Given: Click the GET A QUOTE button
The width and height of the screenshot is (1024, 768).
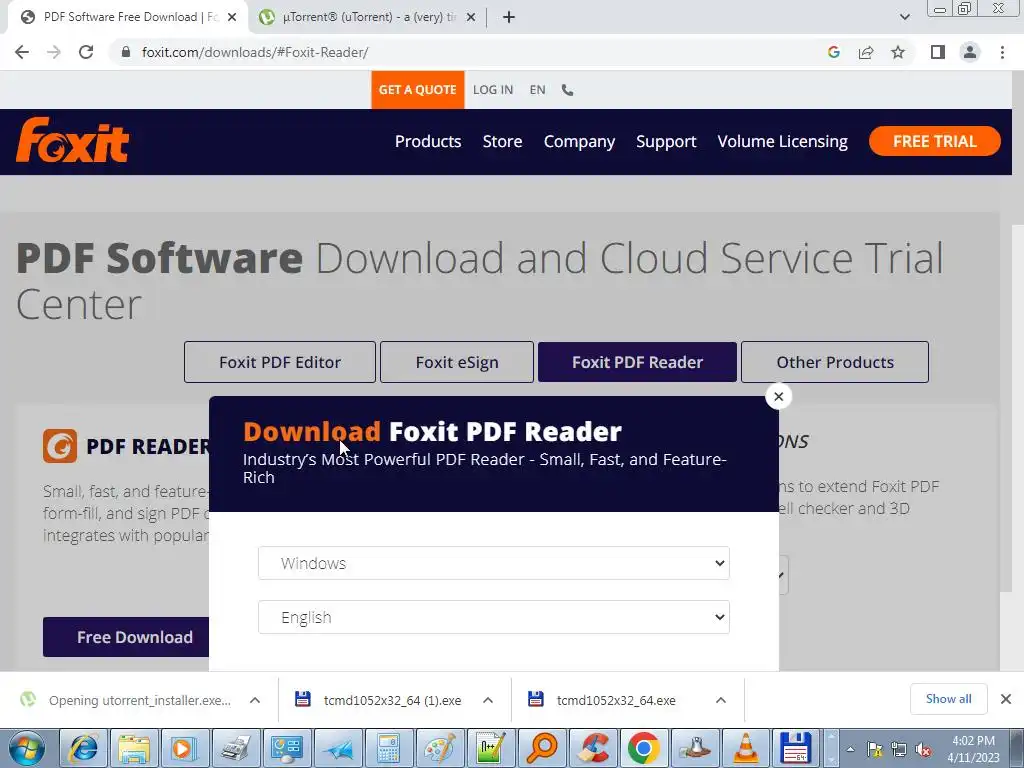Looking at the screenshot, I should click(x=417, y=89).
